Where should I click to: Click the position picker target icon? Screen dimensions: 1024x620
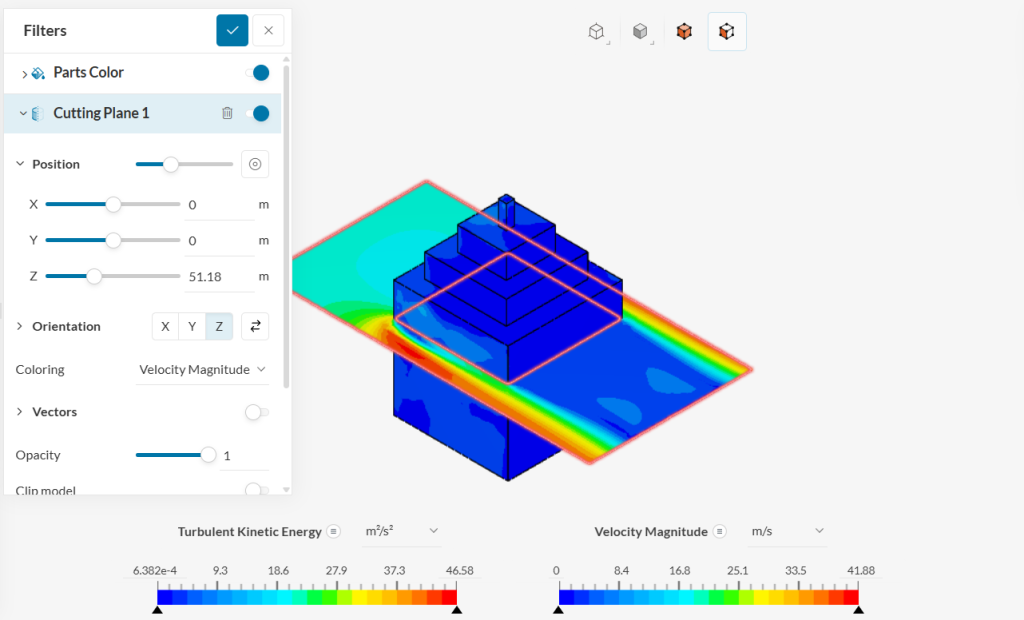click(255, 164)
